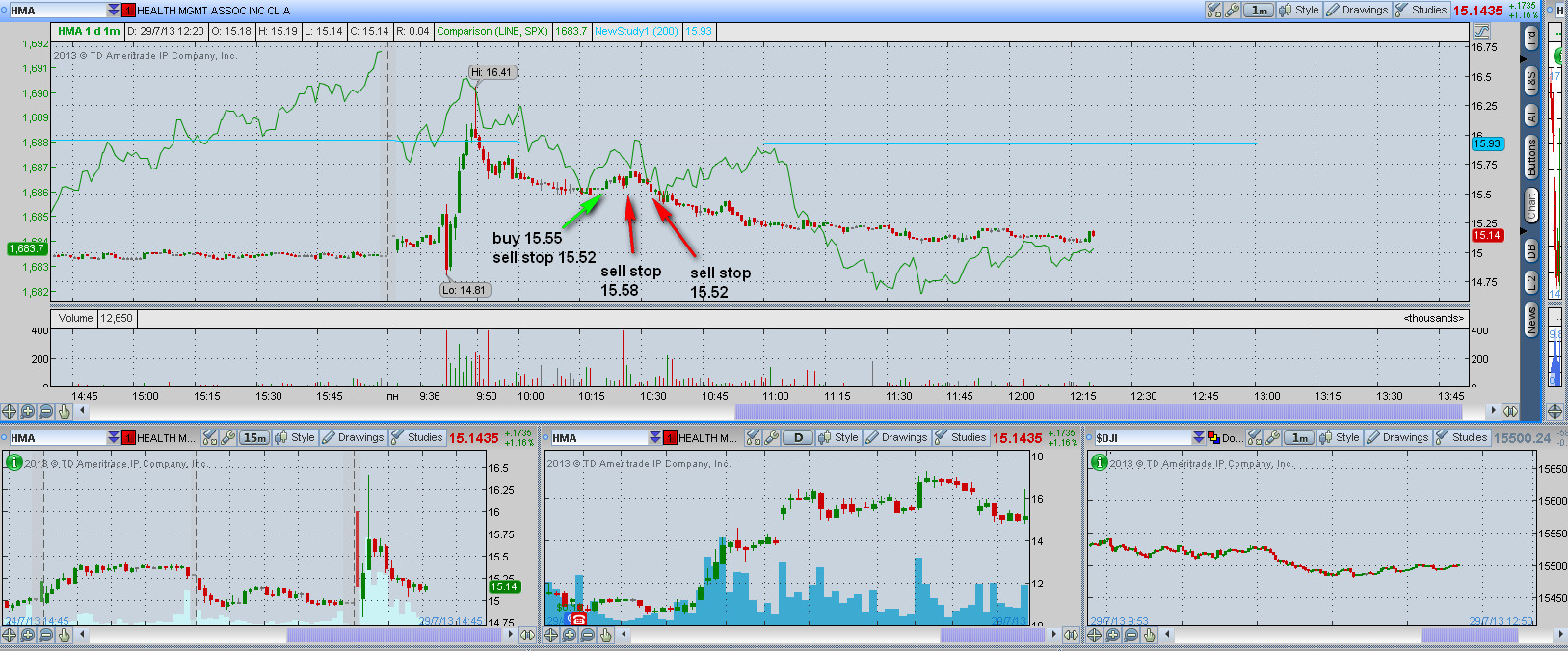1568x651 pixels.
Task: Click the Studies button in main toolbar
Action: 1422,10
